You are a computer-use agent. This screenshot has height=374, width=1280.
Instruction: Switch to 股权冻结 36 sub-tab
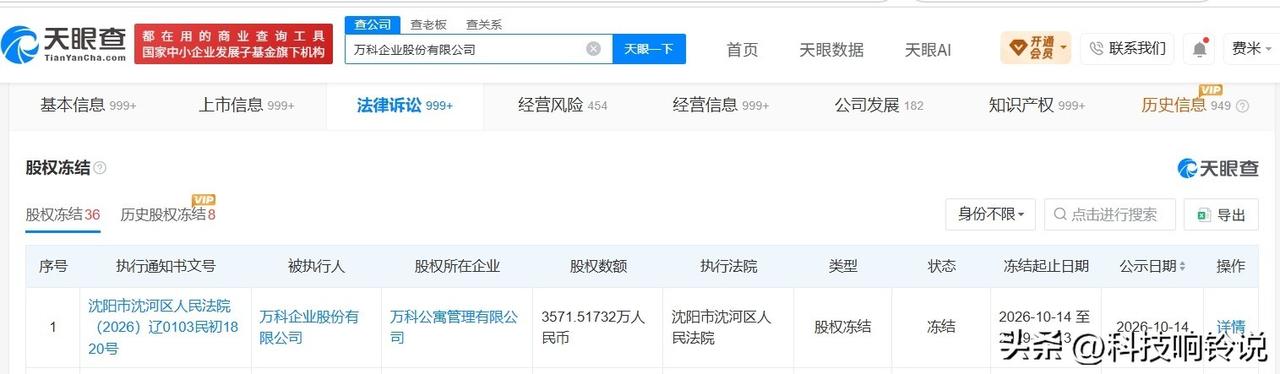63,214
